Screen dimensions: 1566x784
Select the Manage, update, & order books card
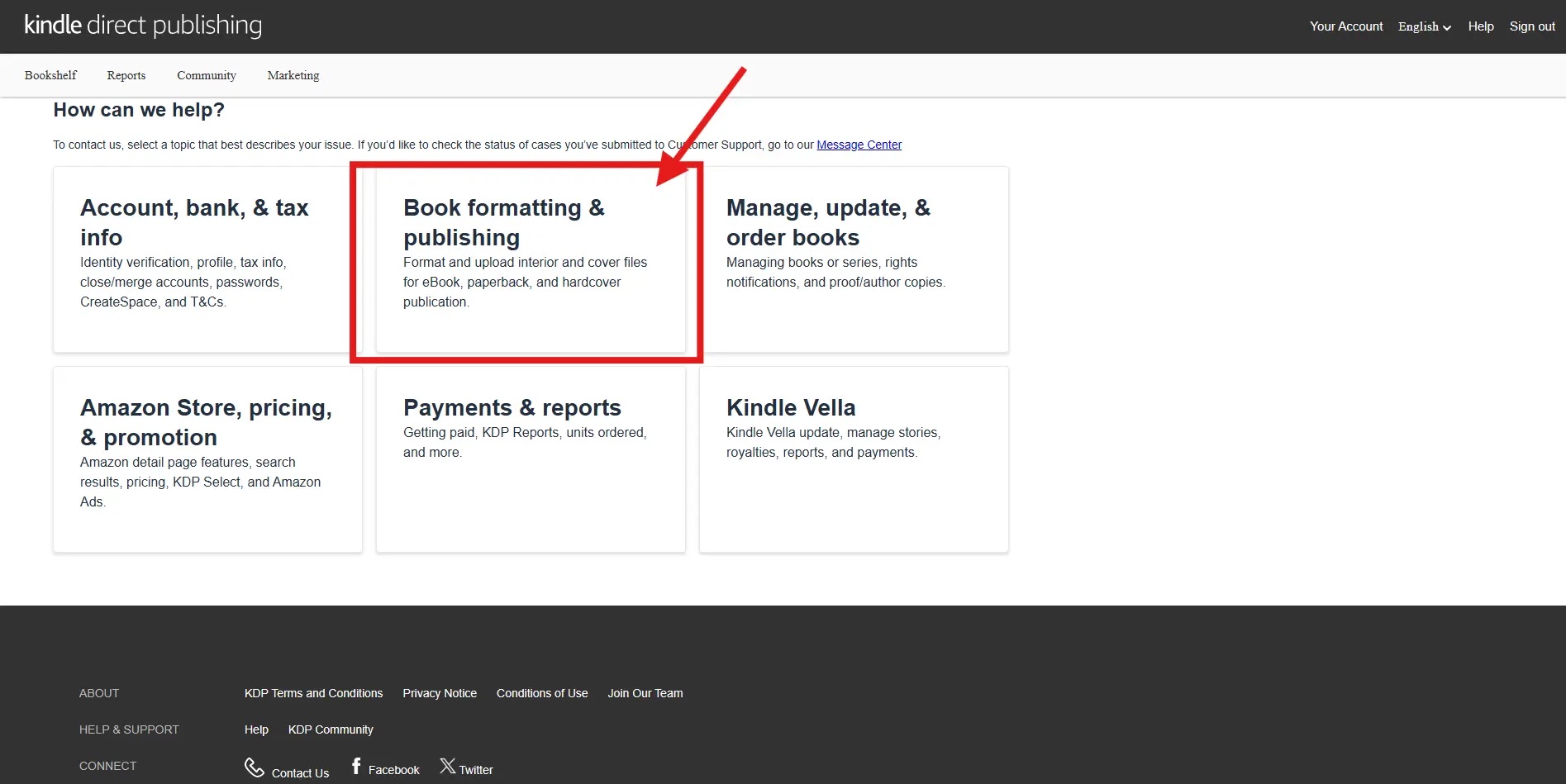pos(854,259)
